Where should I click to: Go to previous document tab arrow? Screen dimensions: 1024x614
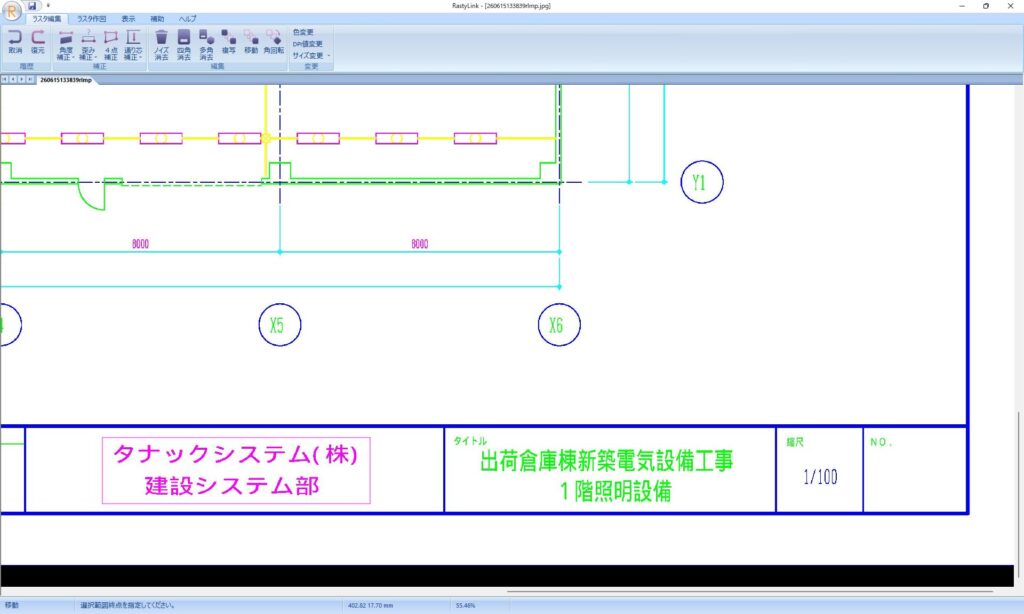coord(13,80)
